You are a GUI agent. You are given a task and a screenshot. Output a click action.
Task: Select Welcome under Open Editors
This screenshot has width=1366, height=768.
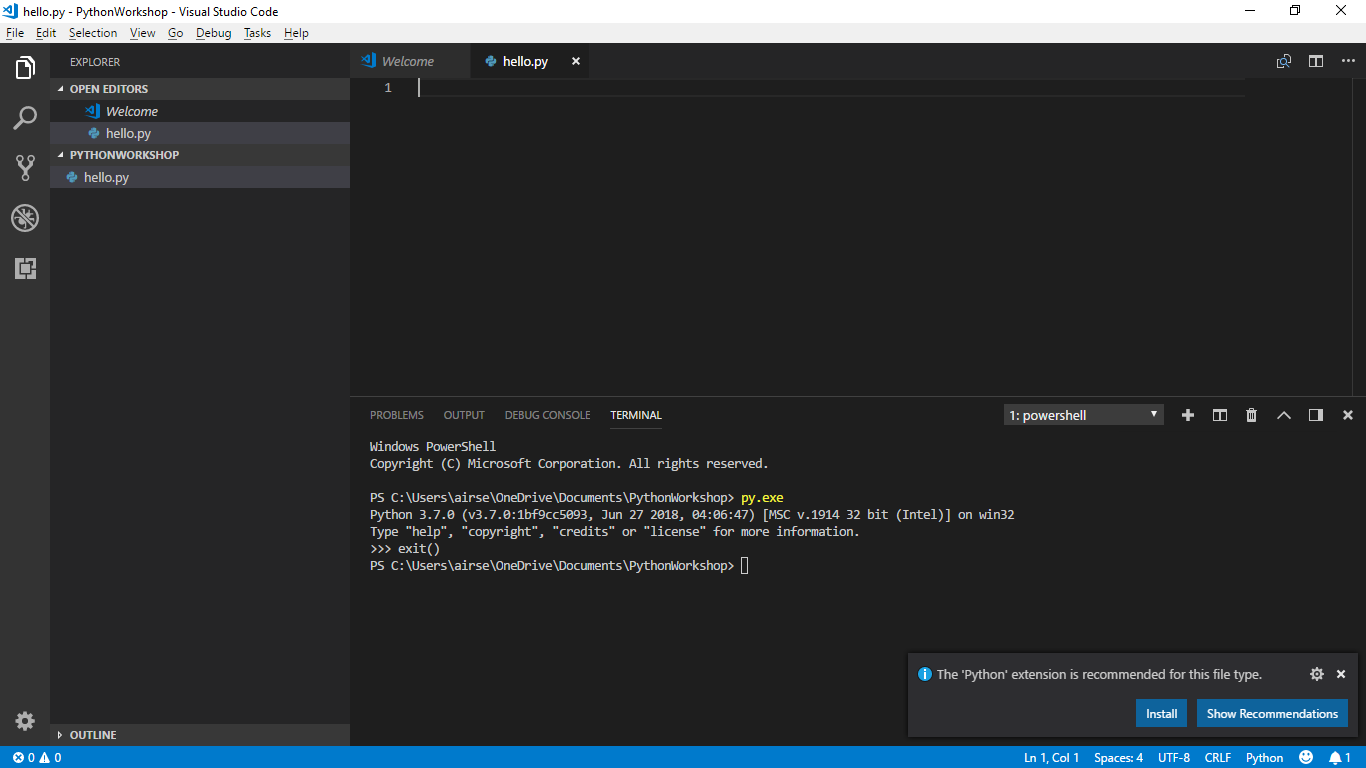(200, 111)
